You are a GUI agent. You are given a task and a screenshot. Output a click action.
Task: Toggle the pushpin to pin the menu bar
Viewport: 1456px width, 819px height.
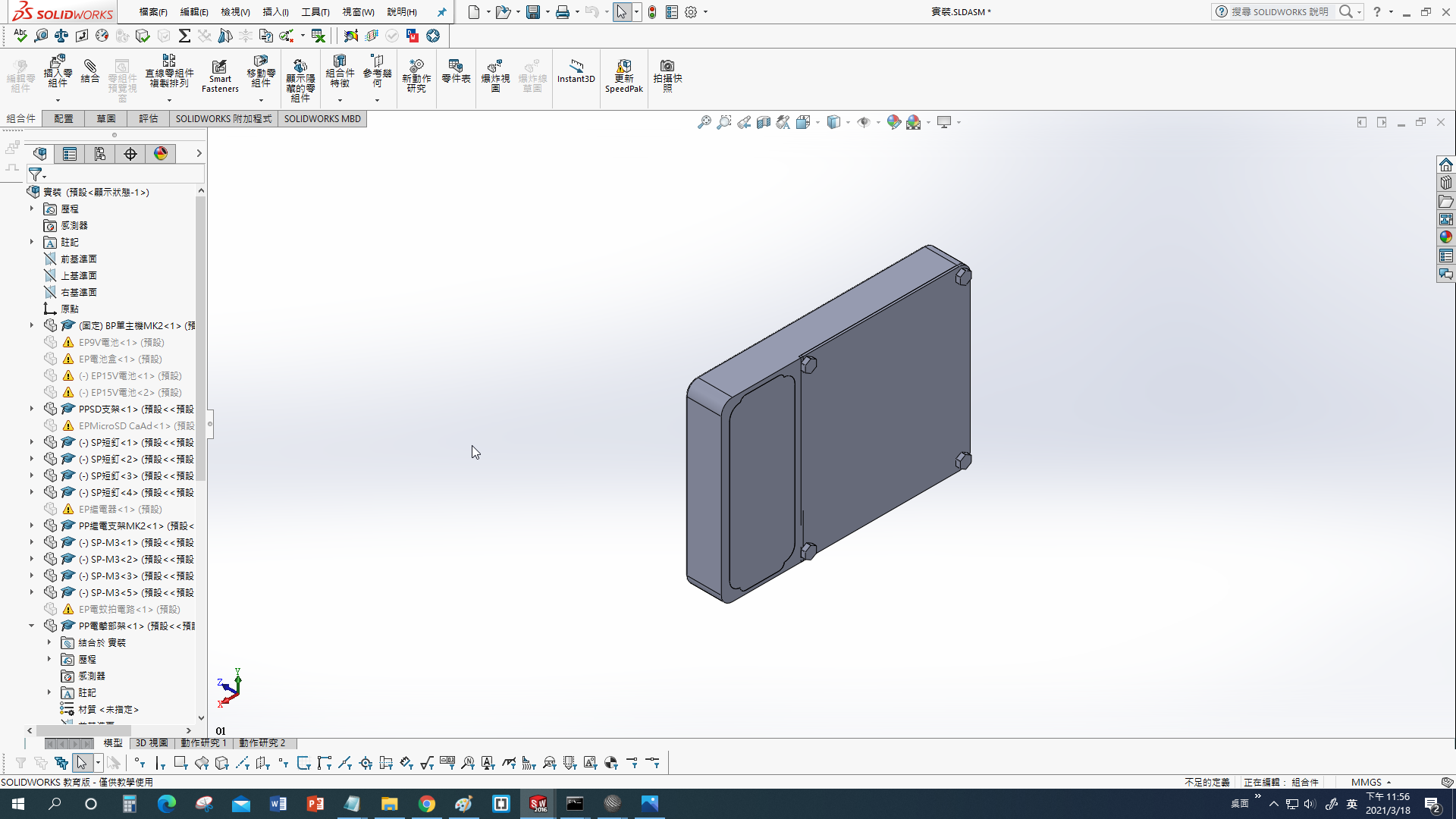click(x=442, y=12)
